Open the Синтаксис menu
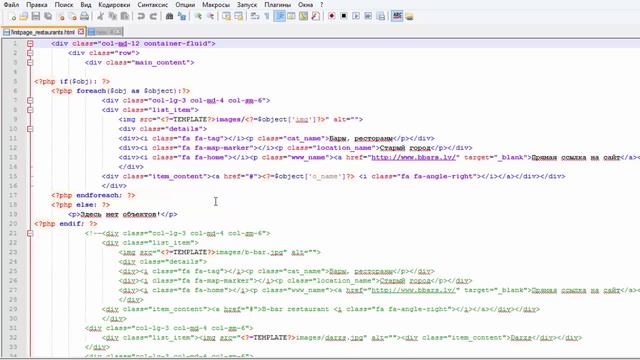Screen dimensions: 640x360 (153, 5)
